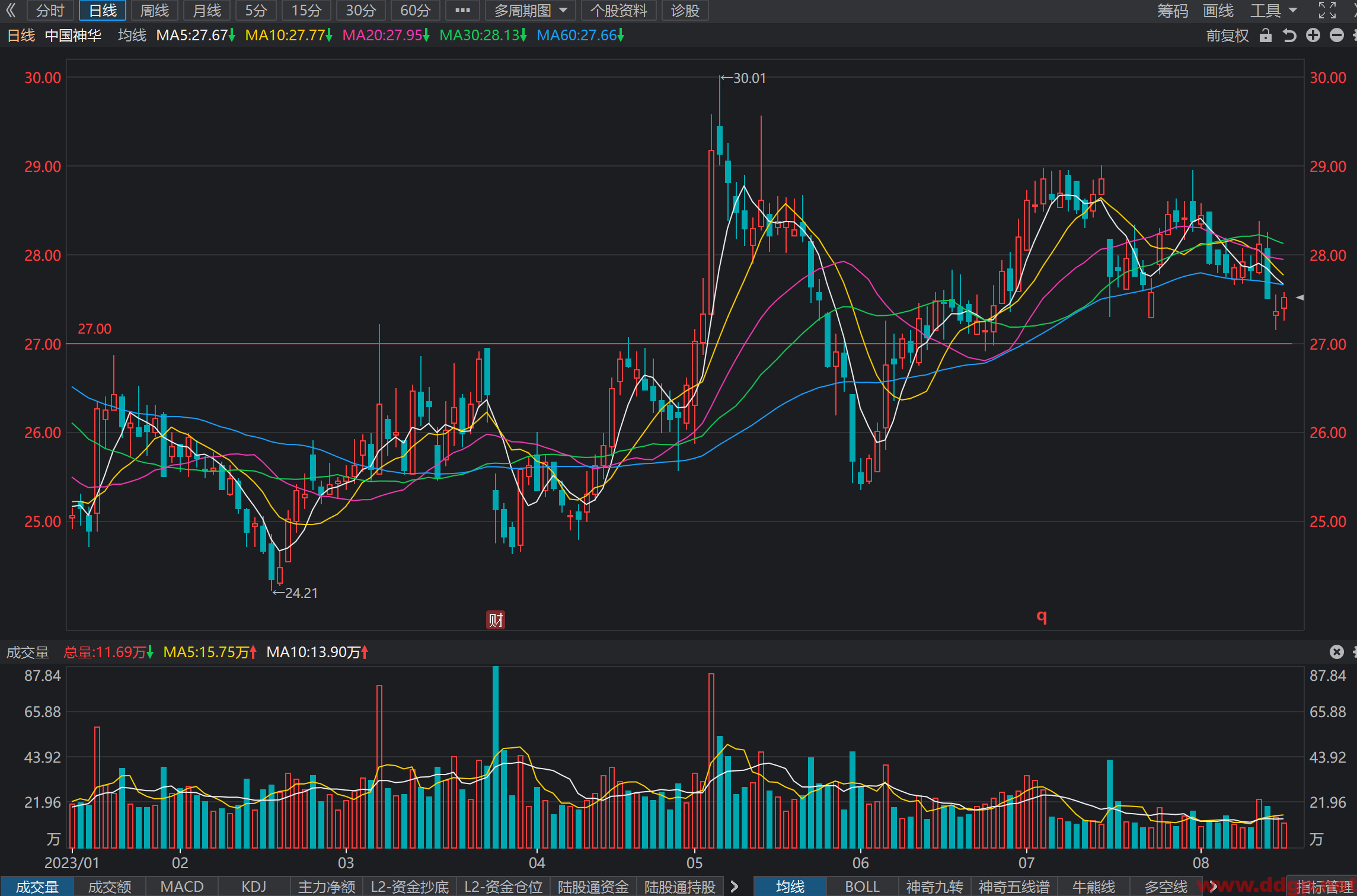This screenshot has height=896, width=1357.
Task: Click the red 财 marker on chart
Action: [x=496, y=620]
